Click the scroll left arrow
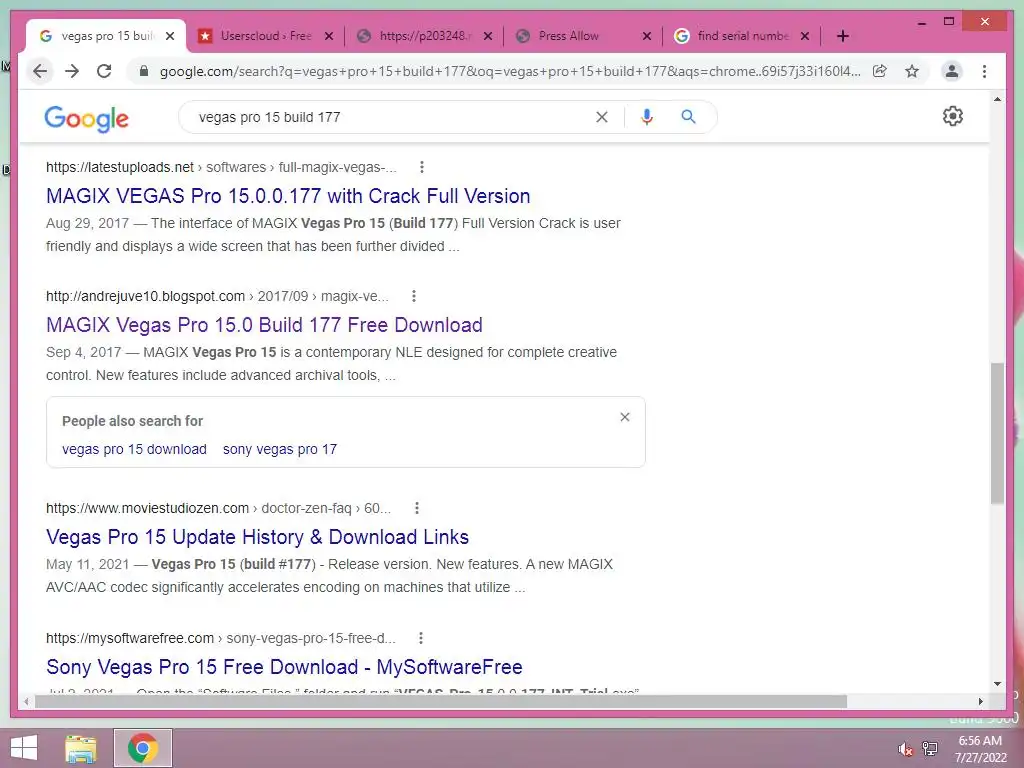 tap(26, 701)
